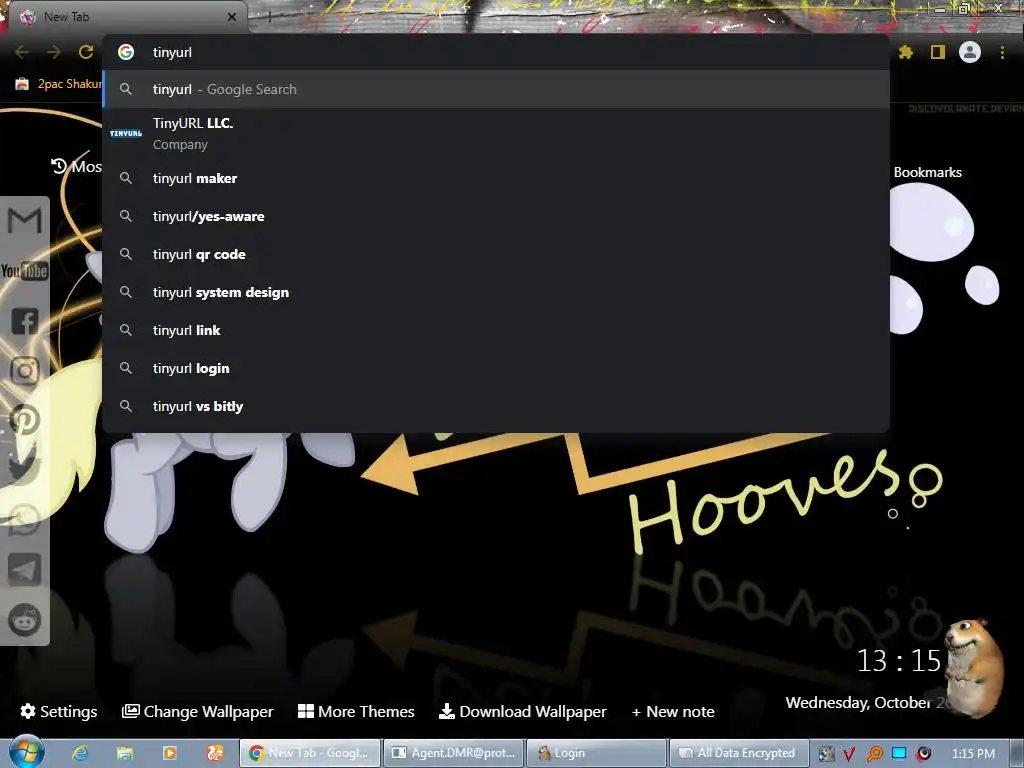Viewport: 1024px width, 768px height.
Task: Choose the 'tinyurl vs bitly' suggestion
Action: point(496,406)
